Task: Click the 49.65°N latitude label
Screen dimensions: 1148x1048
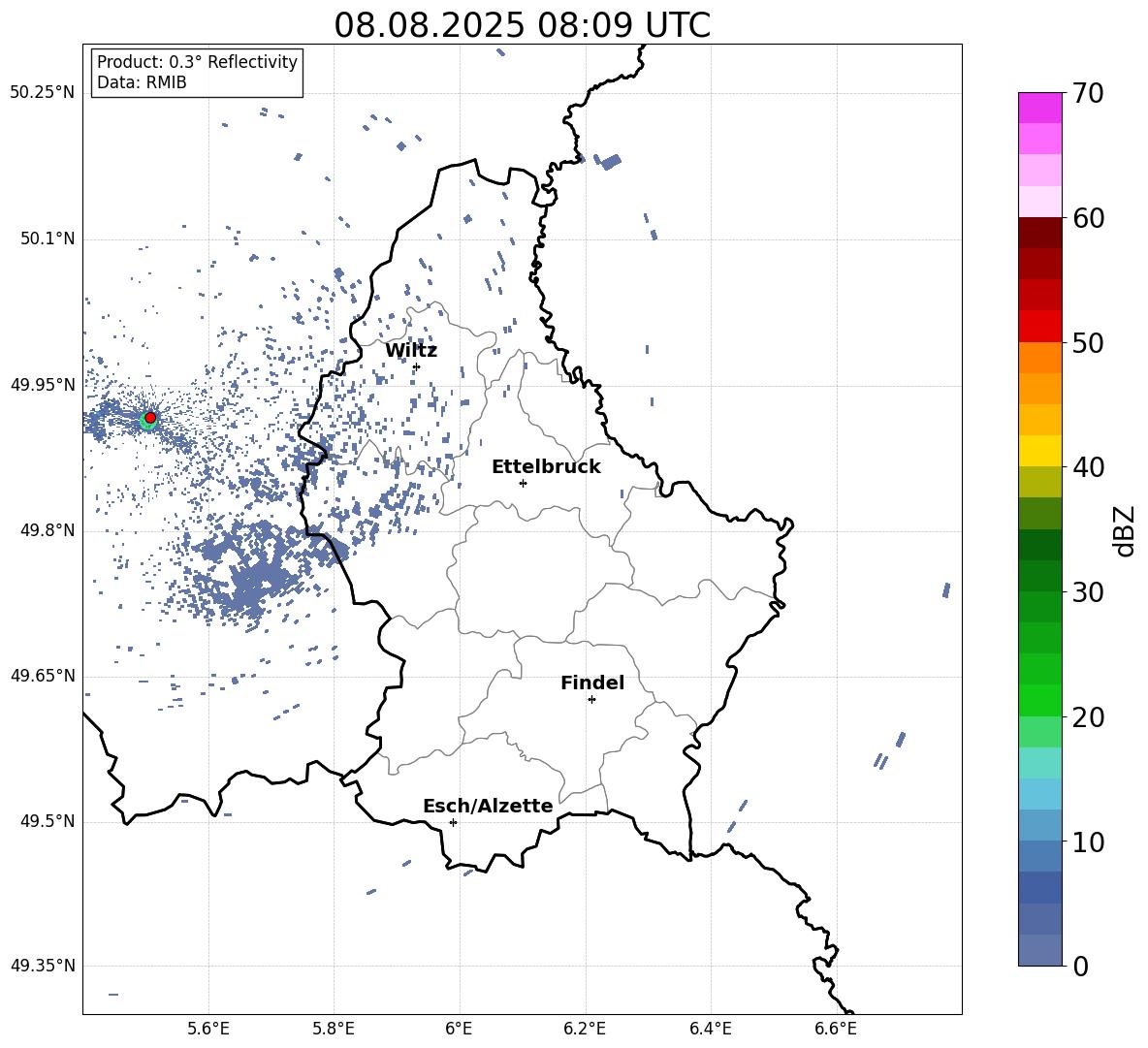Action: click(x=43, y=675)
